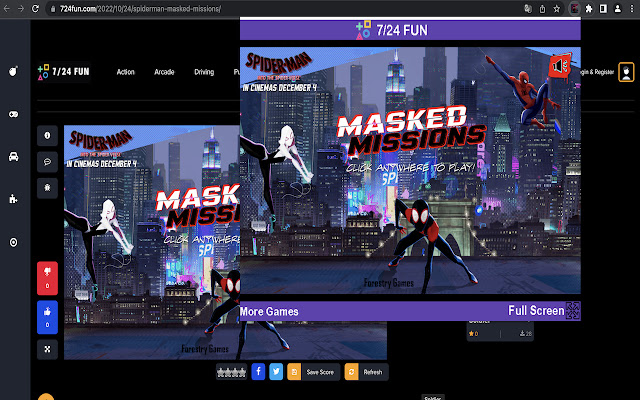
Task: Click the target circle icon in left sidebar
Action: click(x=13, y=242)
